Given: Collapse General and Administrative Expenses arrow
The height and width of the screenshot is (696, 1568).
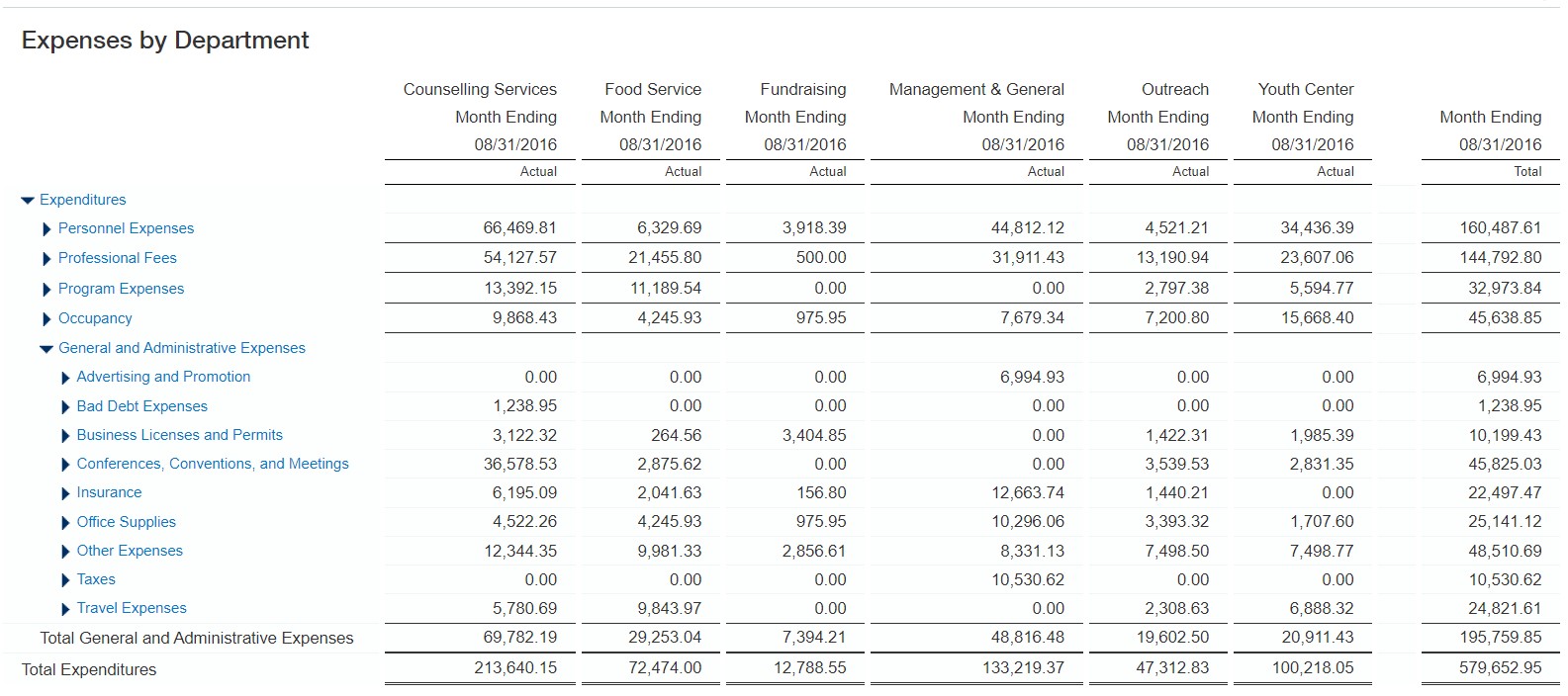Looking at the screenshot, I should pyautogui.click(x=46, y=349).
